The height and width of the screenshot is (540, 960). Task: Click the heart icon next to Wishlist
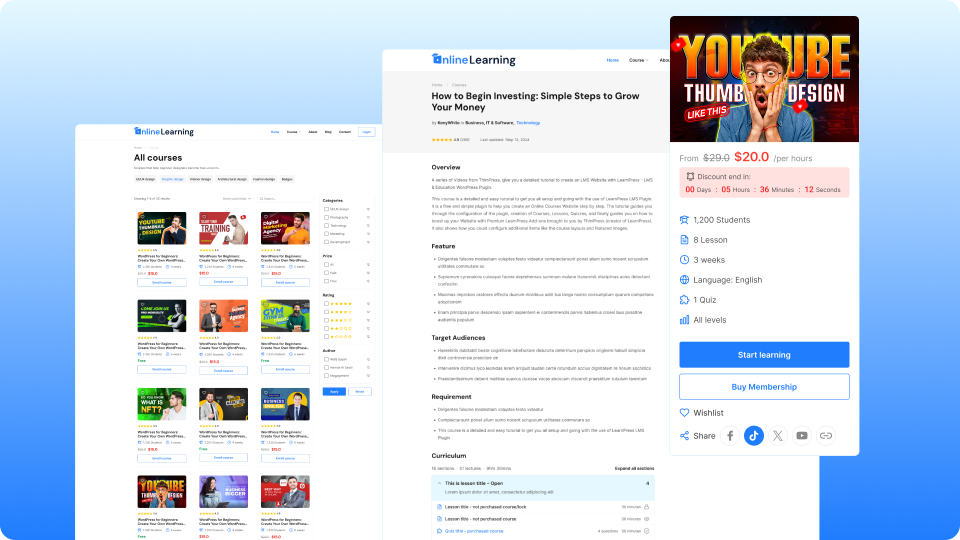[685, 412]
